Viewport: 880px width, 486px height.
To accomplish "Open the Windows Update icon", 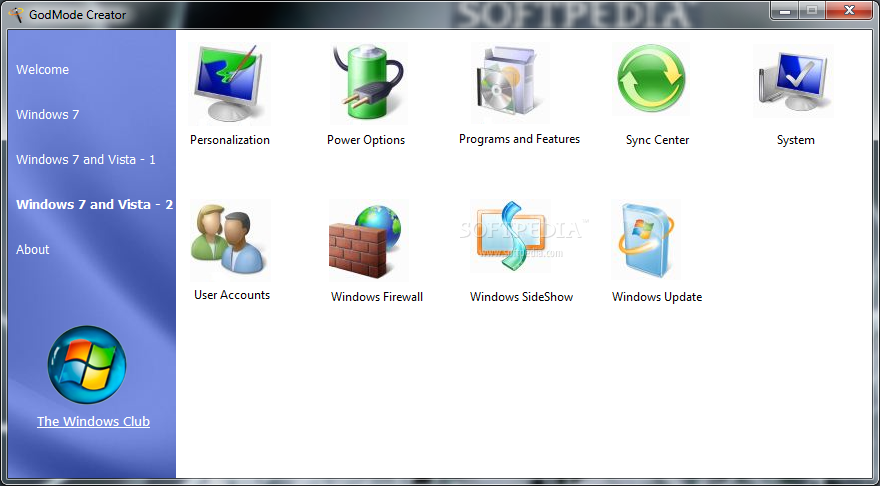I will tap(645, 240).
